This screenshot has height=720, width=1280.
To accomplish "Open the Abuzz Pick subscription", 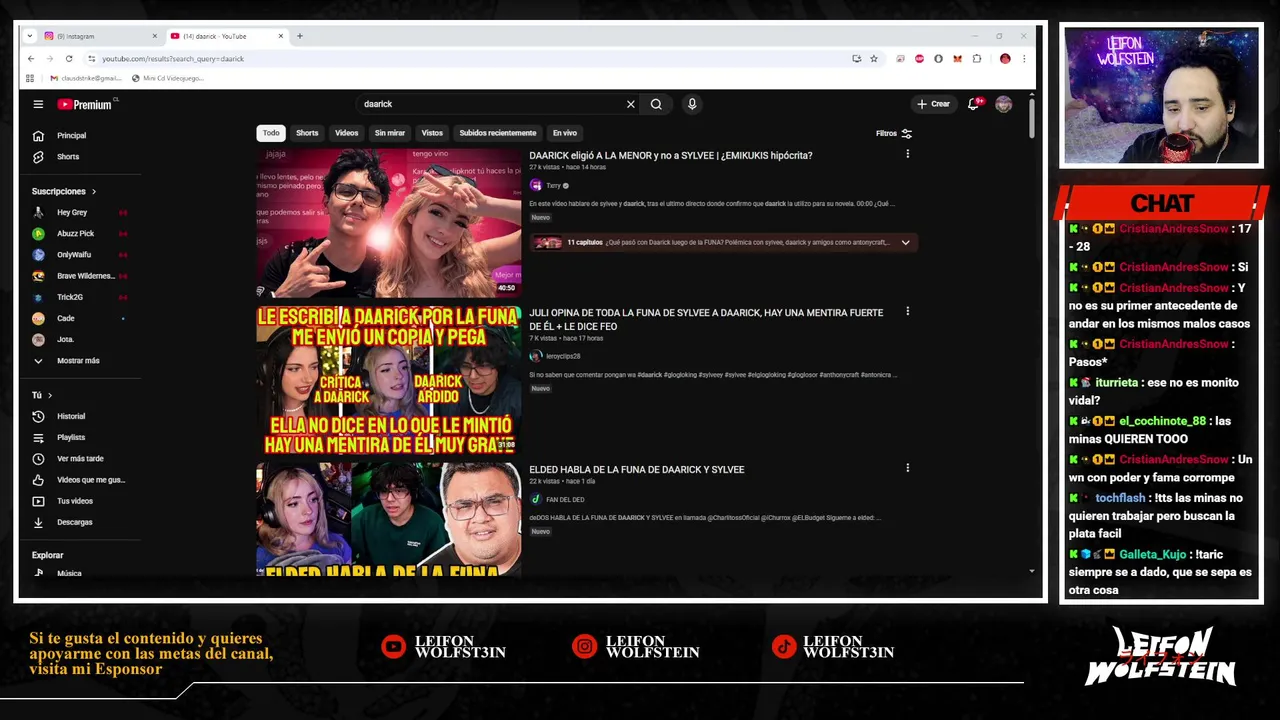I will [75, 234].
